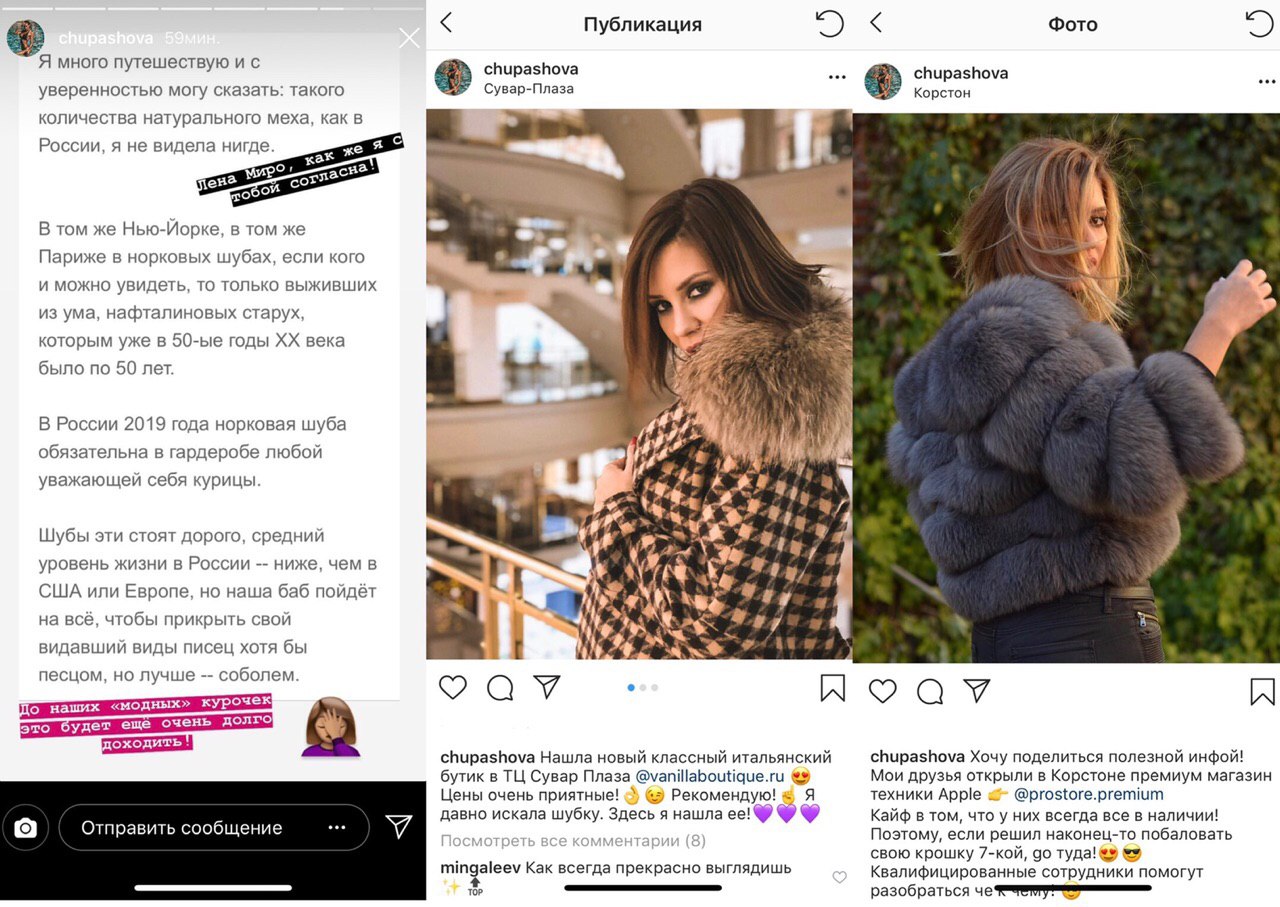Share the Сувар-Плаза post via paper plane
Screen dimensions: 1280x907
546,686
